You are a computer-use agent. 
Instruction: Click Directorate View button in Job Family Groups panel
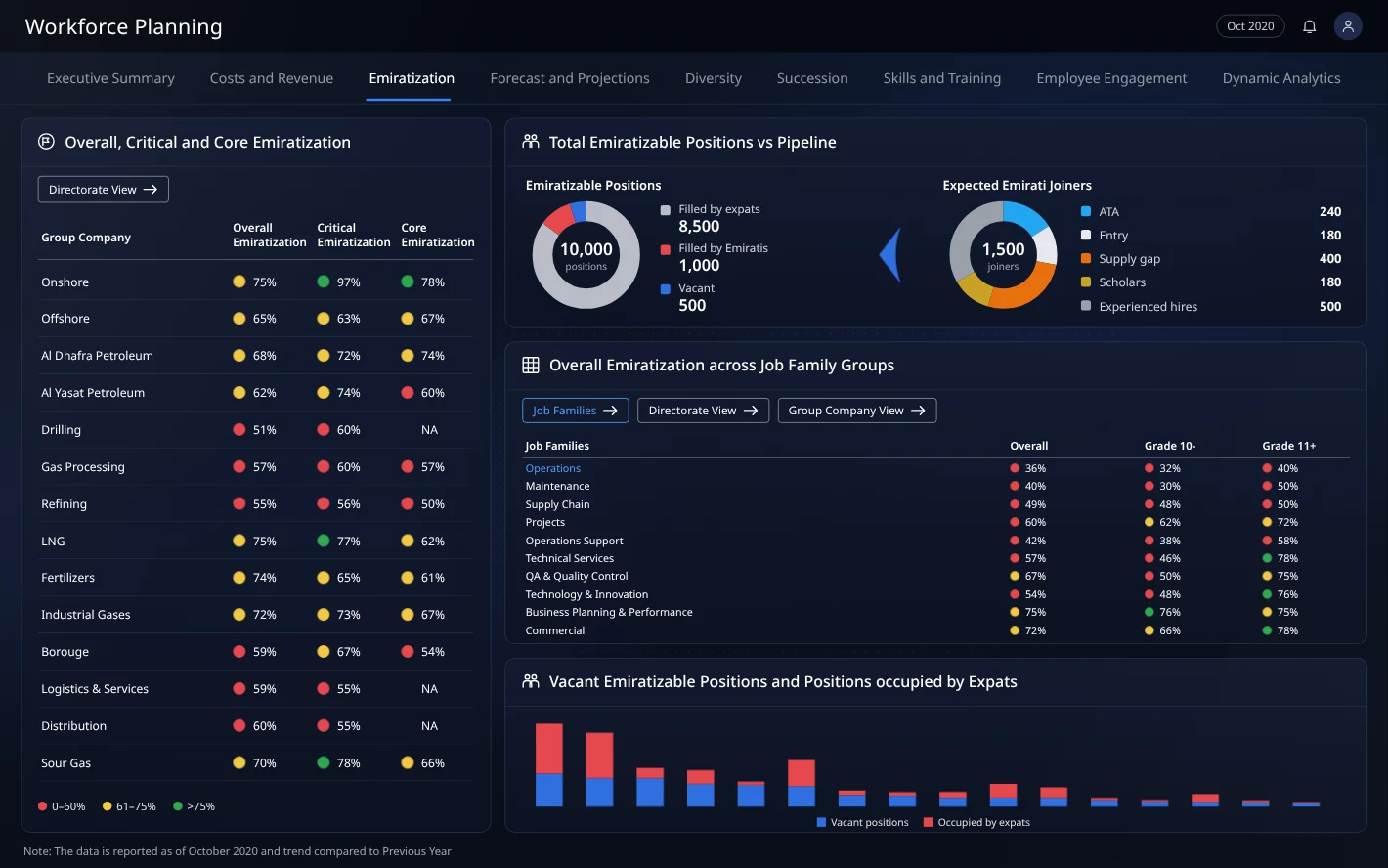(704, 411)
